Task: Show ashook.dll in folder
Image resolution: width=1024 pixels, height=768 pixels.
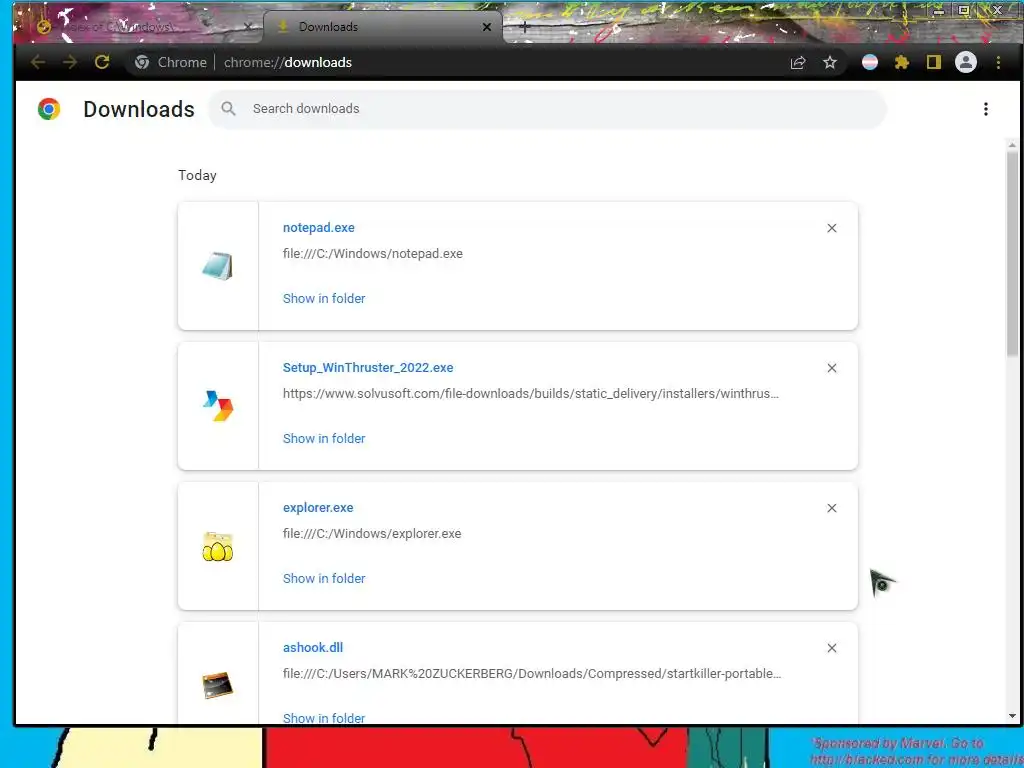Action: 324,717
